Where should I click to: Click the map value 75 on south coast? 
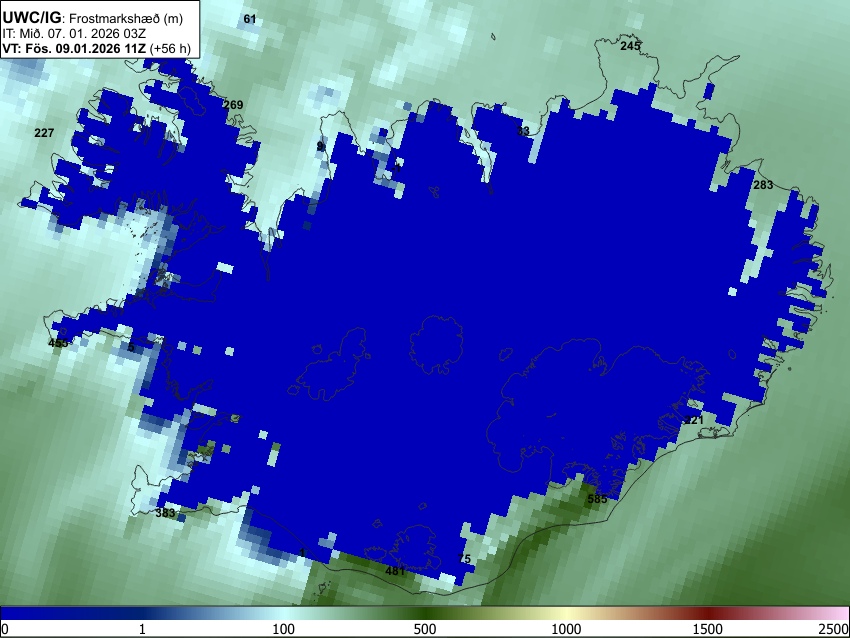tap(465, 559)
